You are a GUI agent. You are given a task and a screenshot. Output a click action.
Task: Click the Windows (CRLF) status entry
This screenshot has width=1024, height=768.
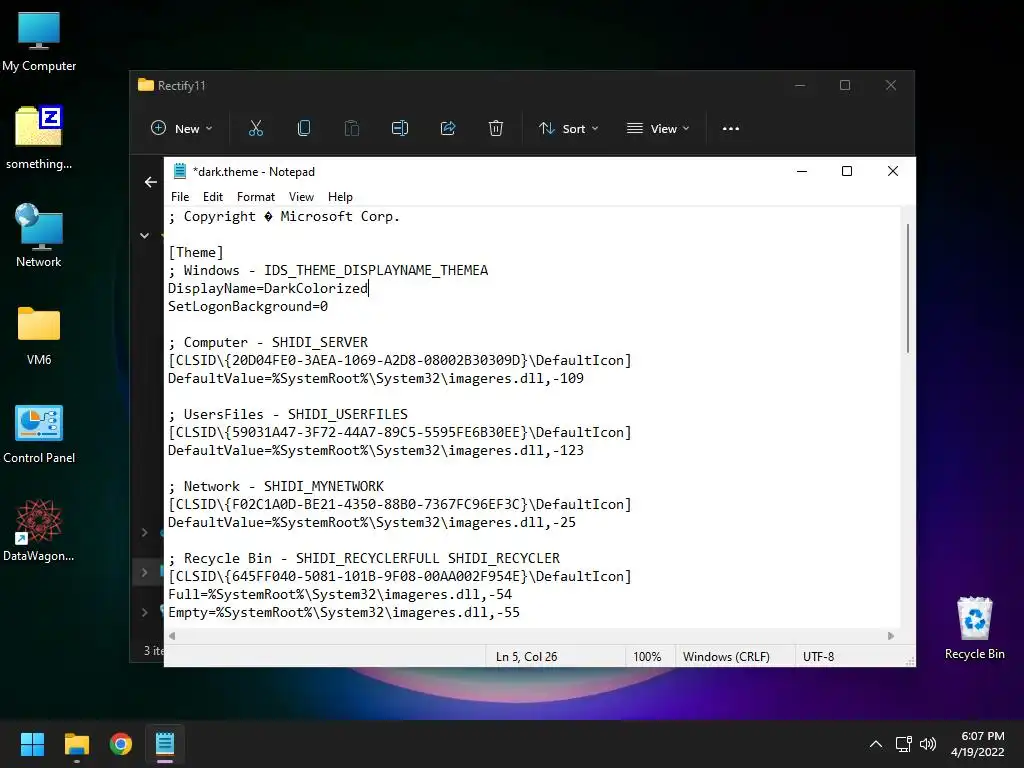726,657
